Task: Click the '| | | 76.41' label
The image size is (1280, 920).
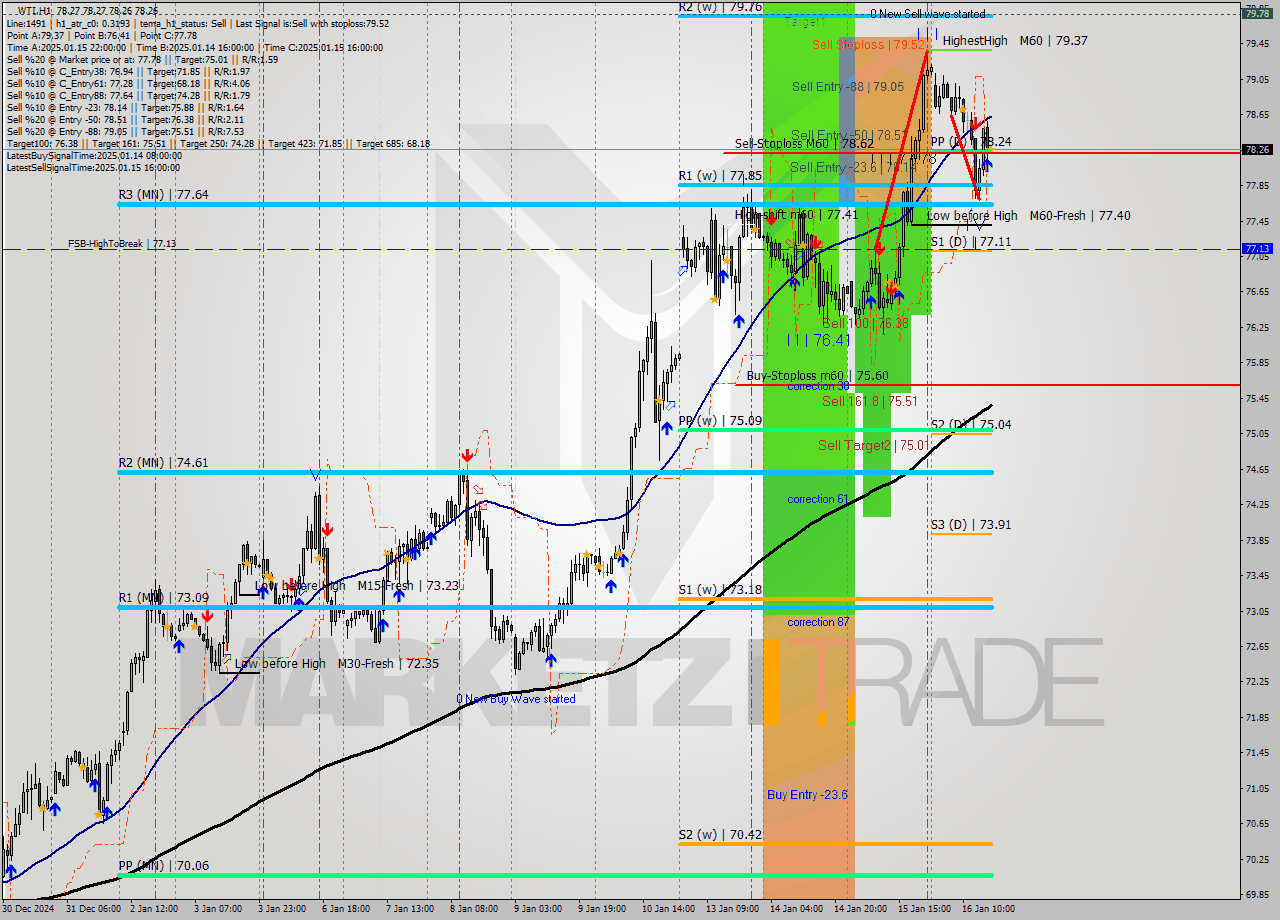Action: tap(818, 340)
